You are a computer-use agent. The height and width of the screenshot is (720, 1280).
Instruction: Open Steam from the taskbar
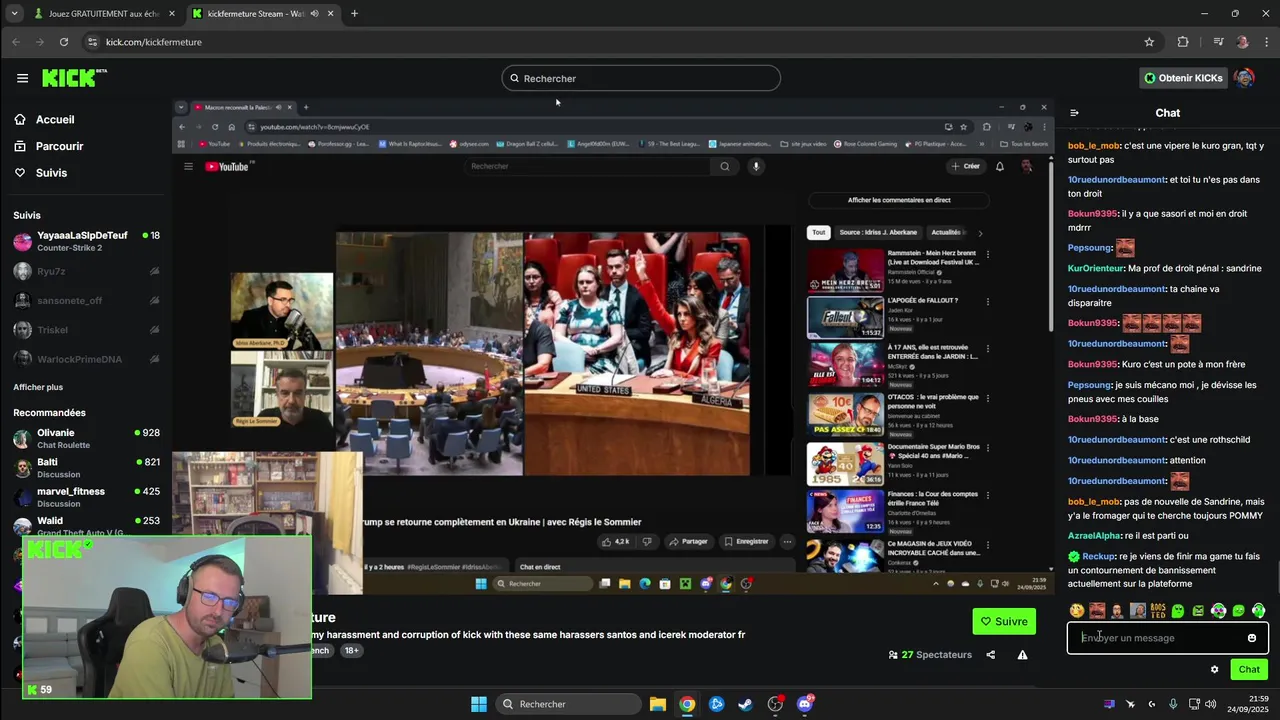pyautogui.click(x=746, y=704)
